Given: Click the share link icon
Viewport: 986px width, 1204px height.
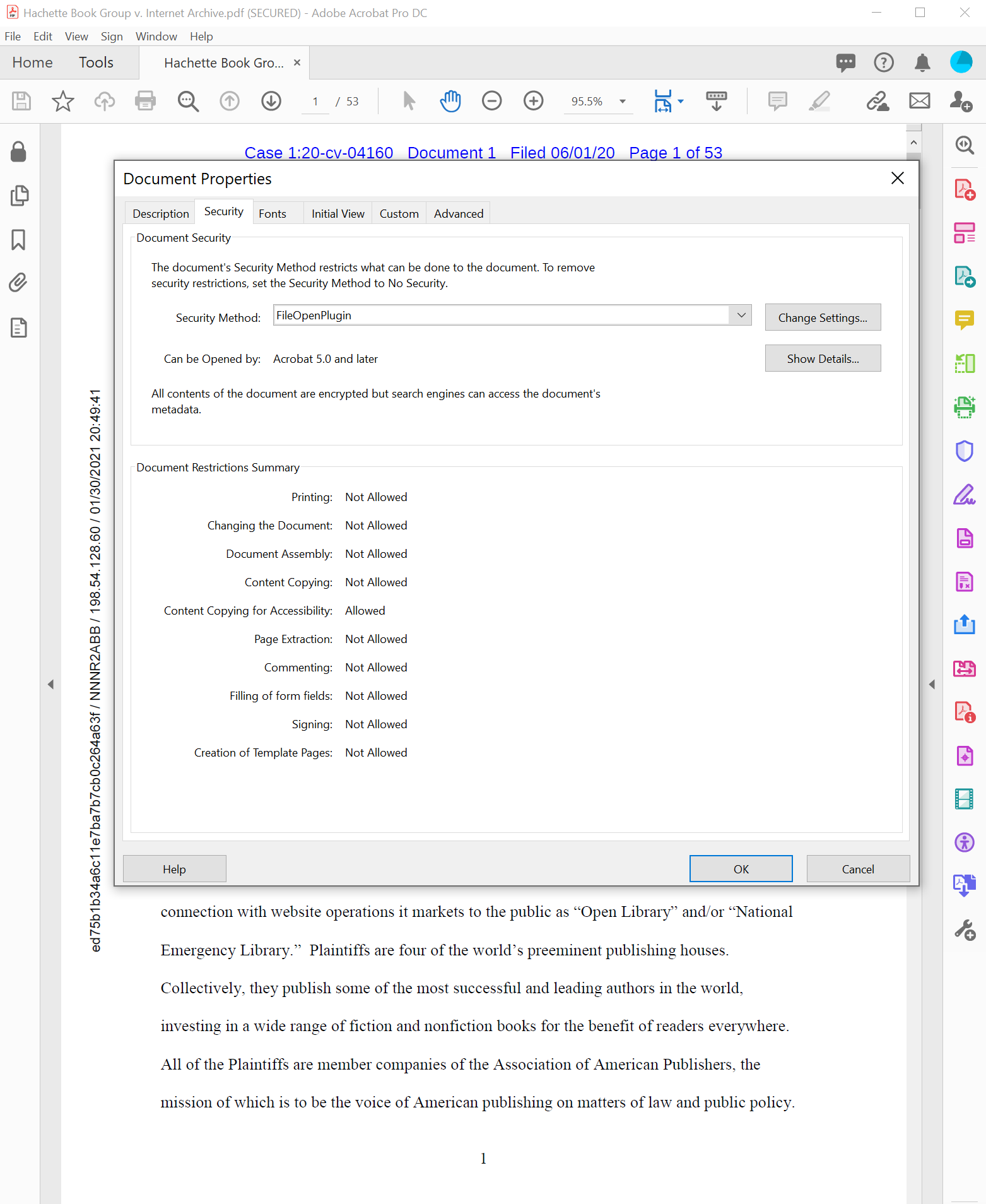Looking at the screenshot, I should tap(877, 101).
